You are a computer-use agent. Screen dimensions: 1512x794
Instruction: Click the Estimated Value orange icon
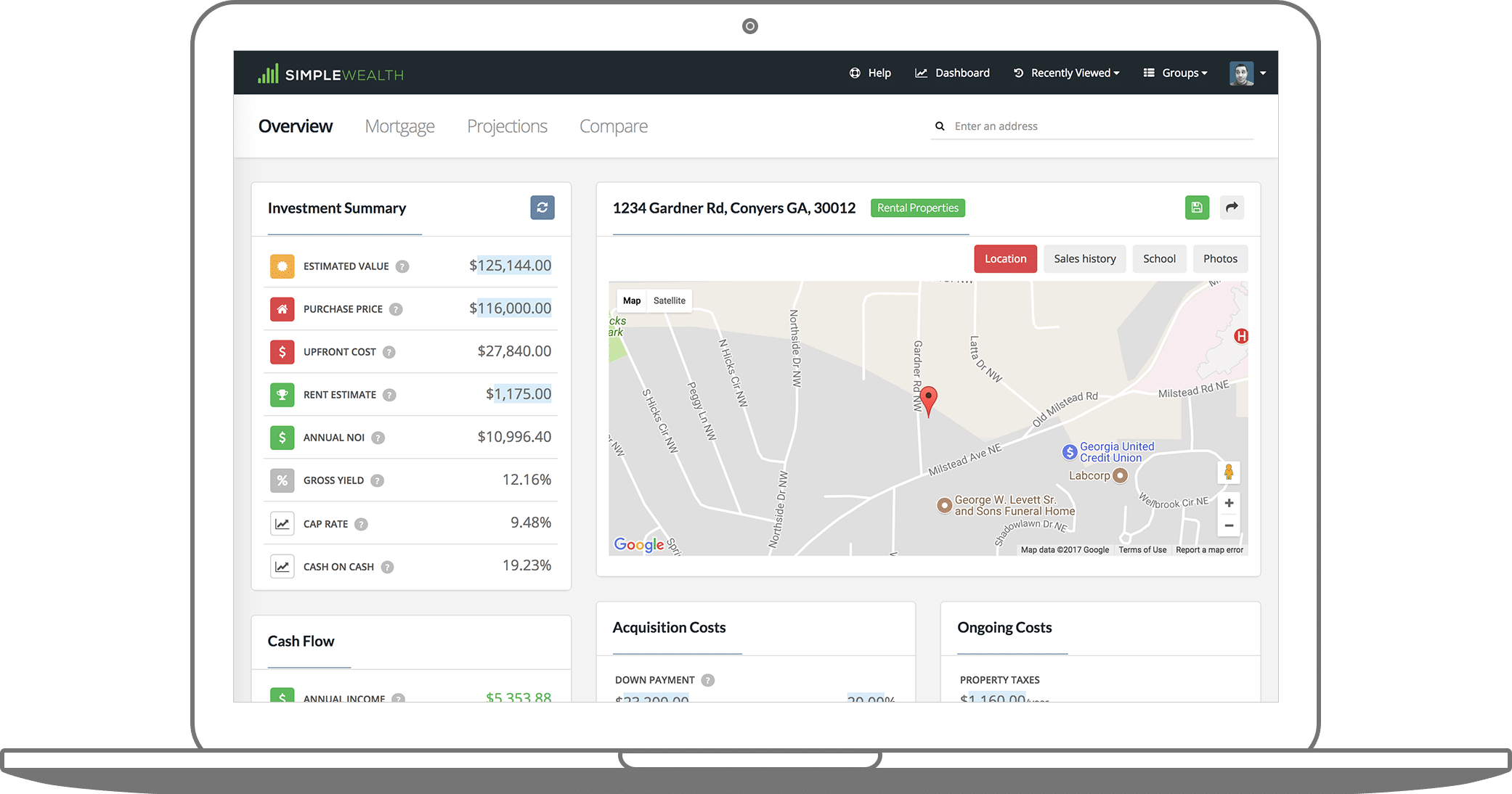(282, 266)
